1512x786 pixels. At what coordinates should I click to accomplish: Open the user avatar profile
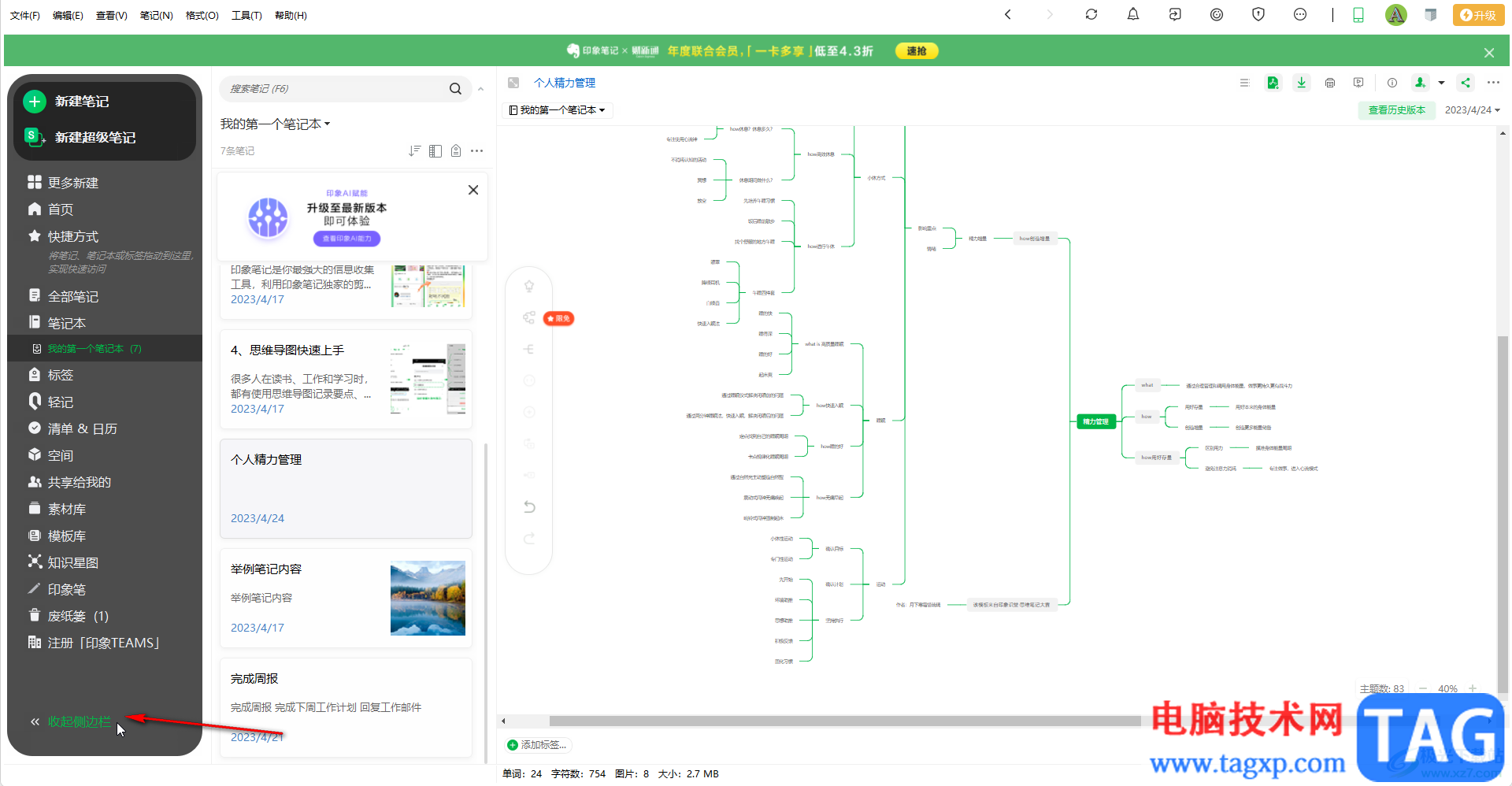coord(1395,14)
